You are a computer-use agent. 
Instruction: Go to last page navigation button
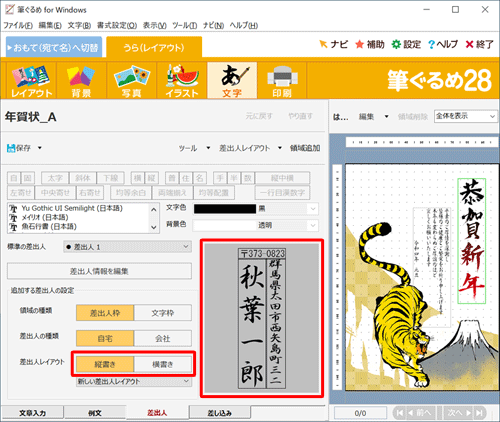click(479, 413)
